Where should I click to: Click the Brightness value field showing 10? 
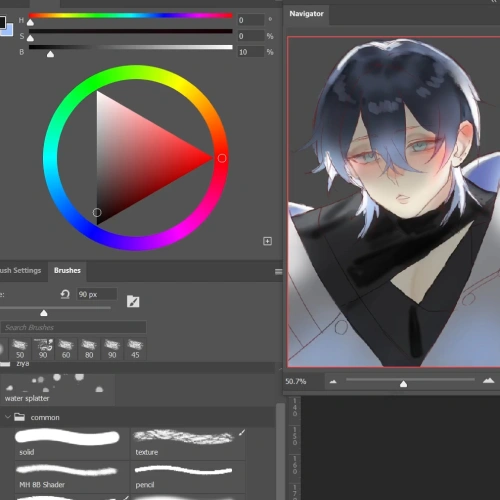pyautogui.click(x=251, y=52)
